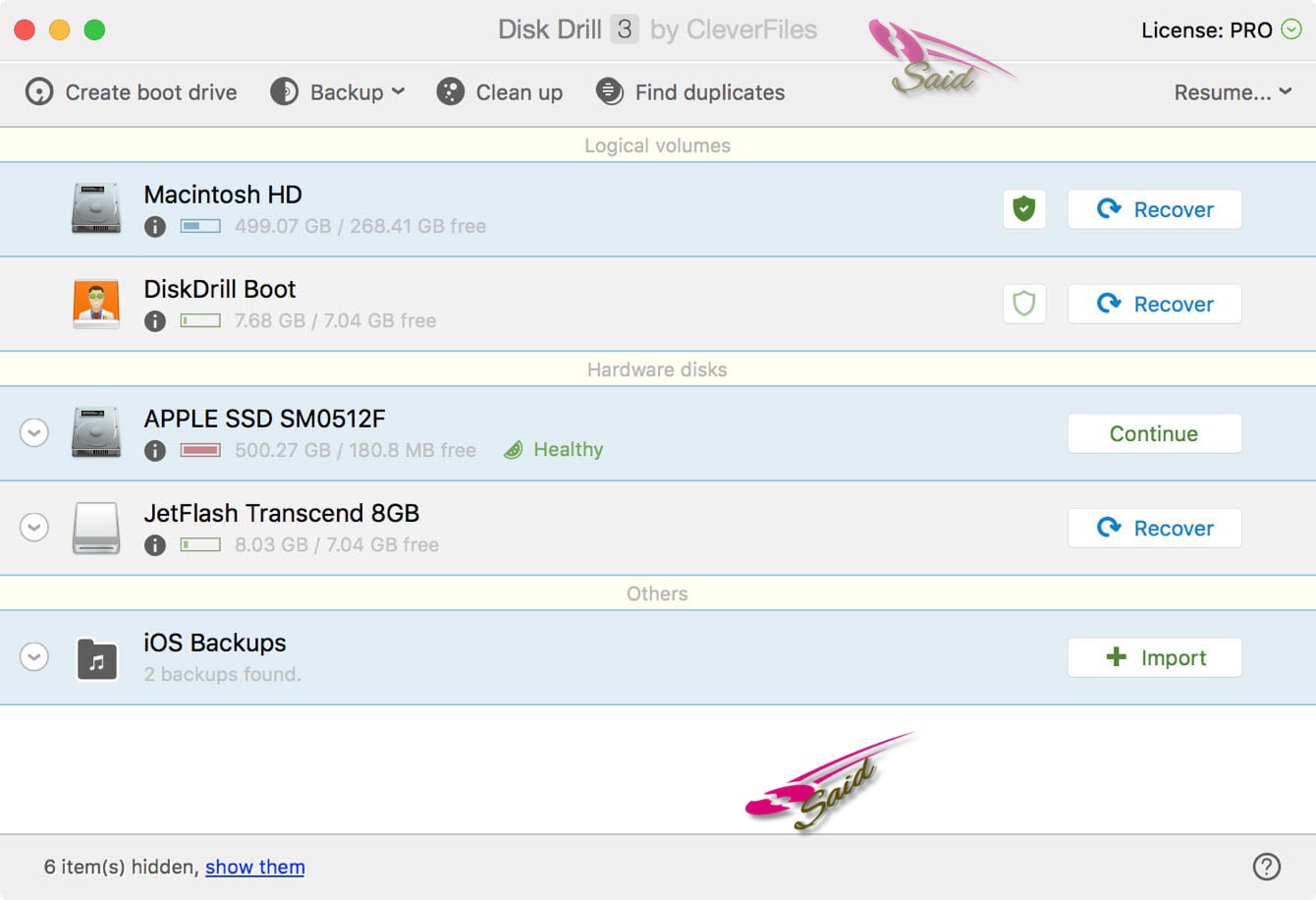Image resolution: width=1316 pixels, height=900 pixels.
Task: Recover data from Macintosh HD
Action: click(1154, 209)
